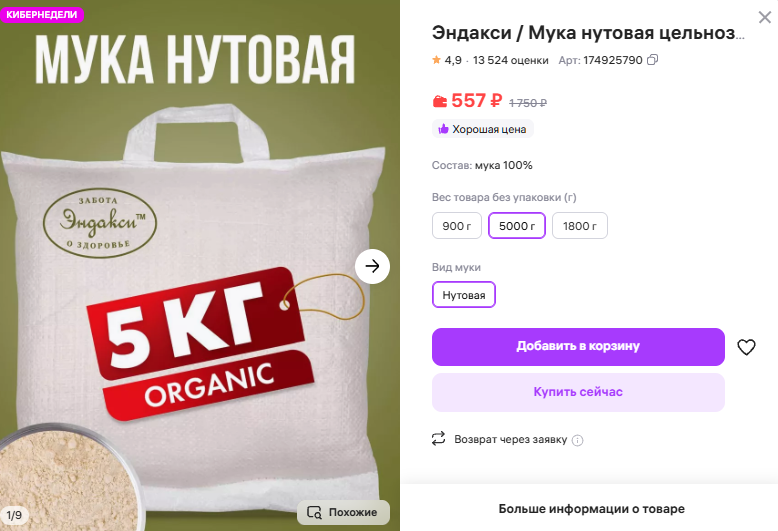Copy the article number with copy icon
Viewport: 778px width, 531px height.
652,60
